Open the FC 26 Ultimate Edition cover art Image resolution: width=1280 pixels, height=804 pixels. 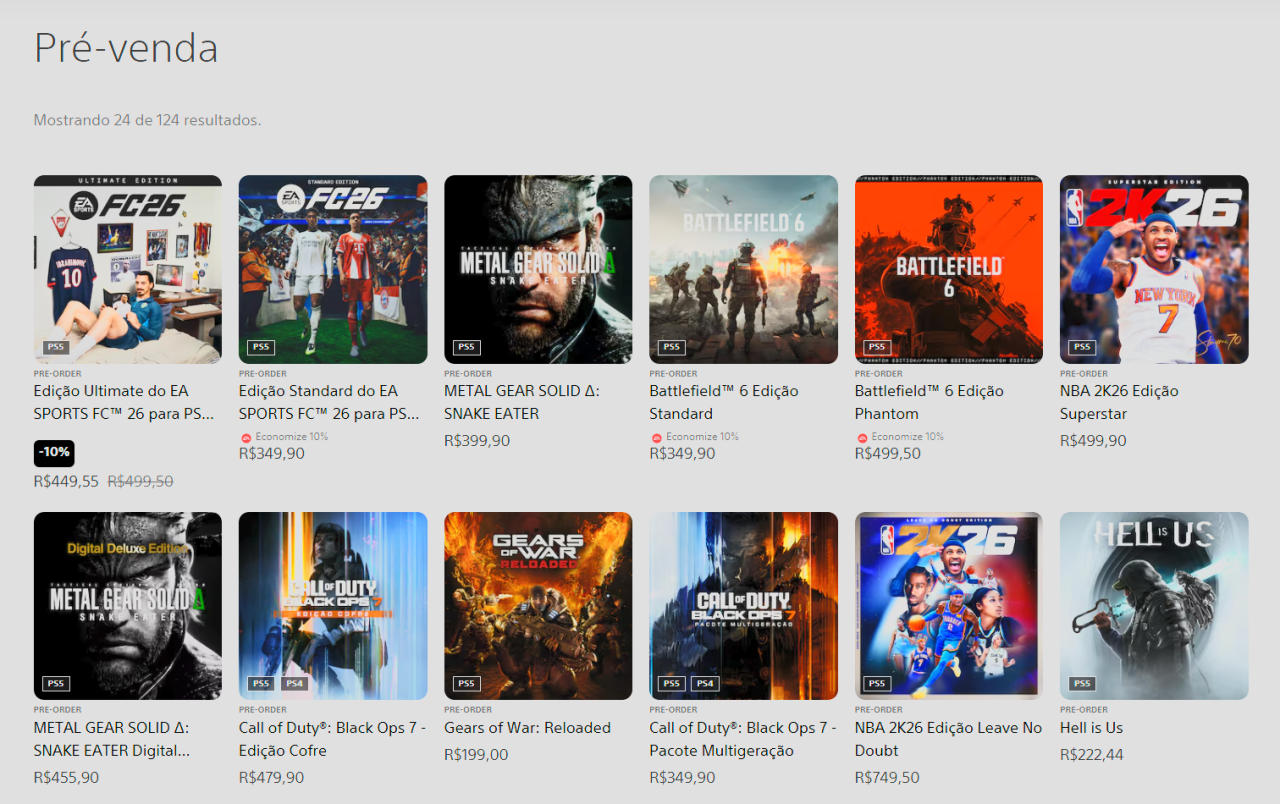(x=128, y=269)
